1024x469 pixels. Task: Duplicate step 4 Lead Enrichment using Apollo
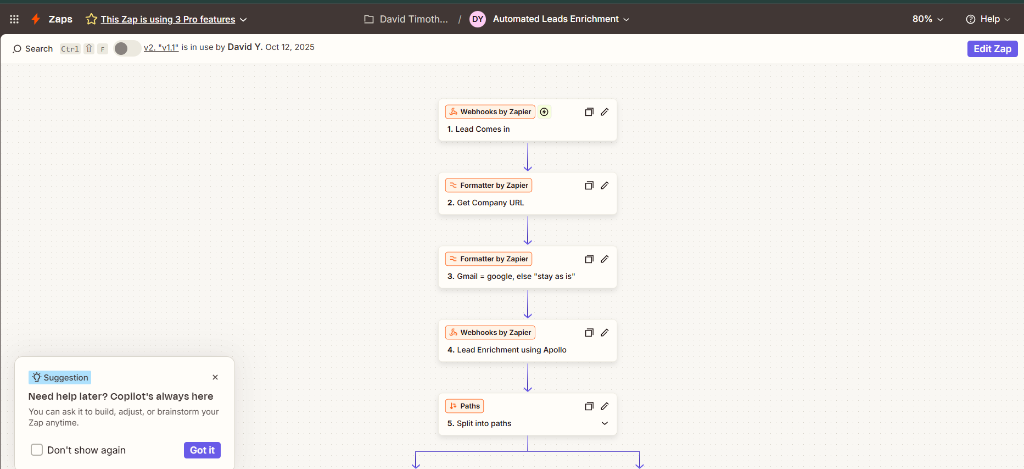(588, 332)
